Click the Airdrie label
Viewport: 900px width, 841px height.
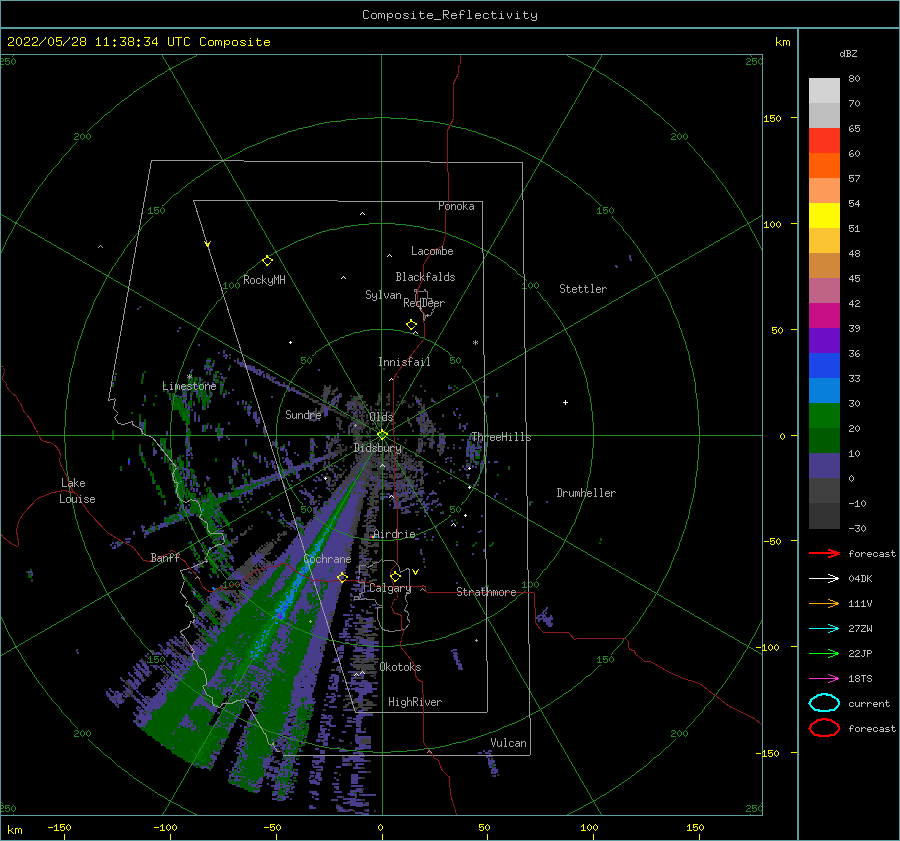pyautogui.click(x=394, y=534)
